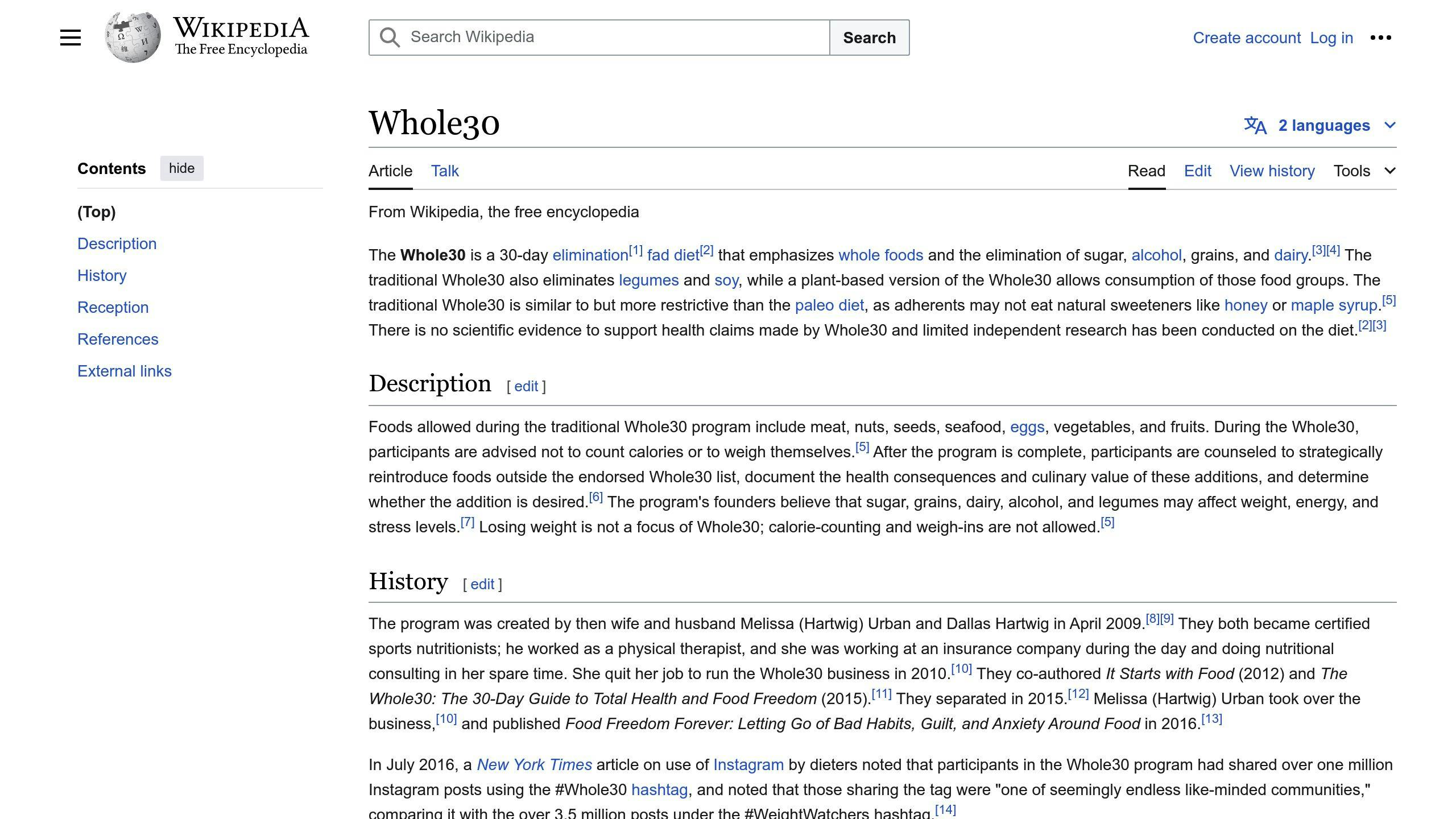Go to Description in contents
1456x819 pixels.
point(117,243)
